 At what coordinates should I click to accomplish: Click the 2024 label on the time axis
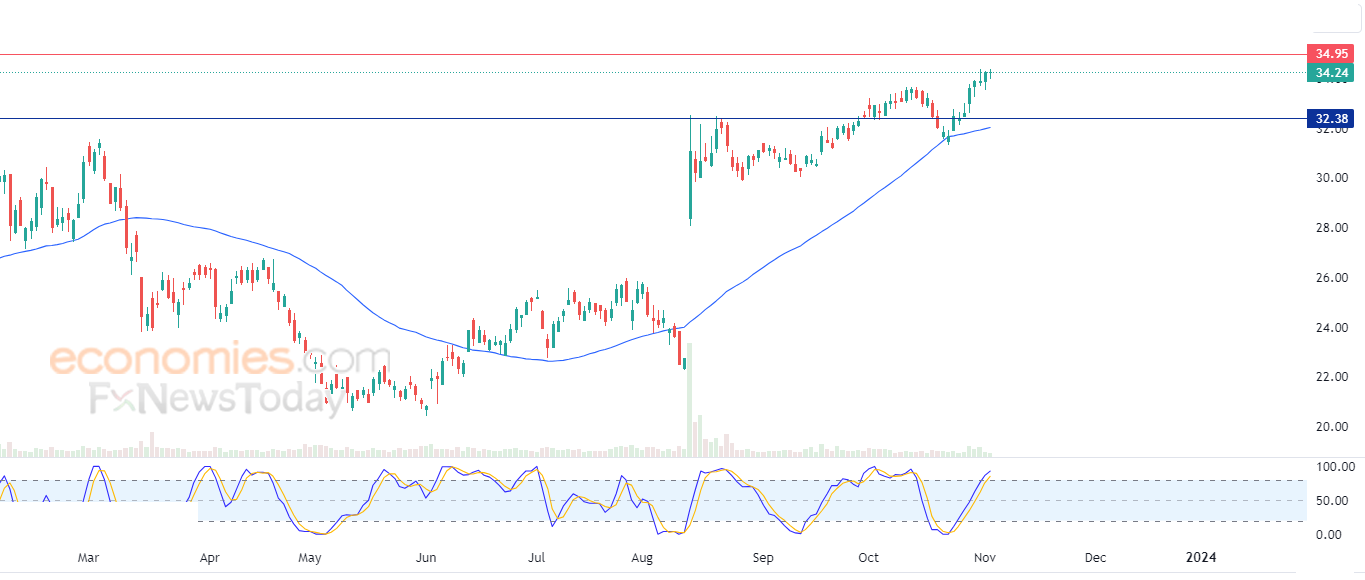[1199, 557]
